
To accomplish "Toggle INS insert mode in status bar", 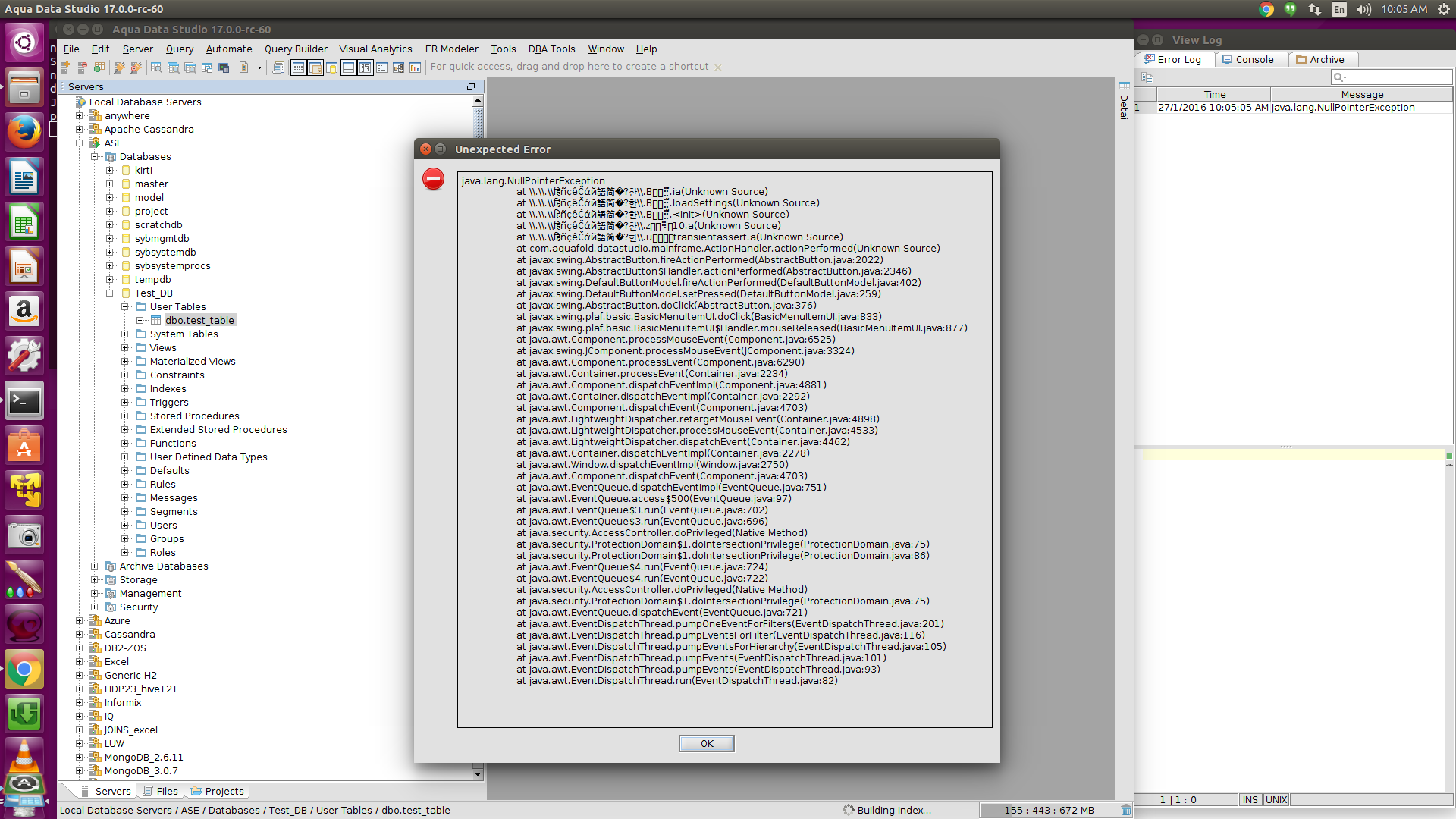I will (1250, 799).
